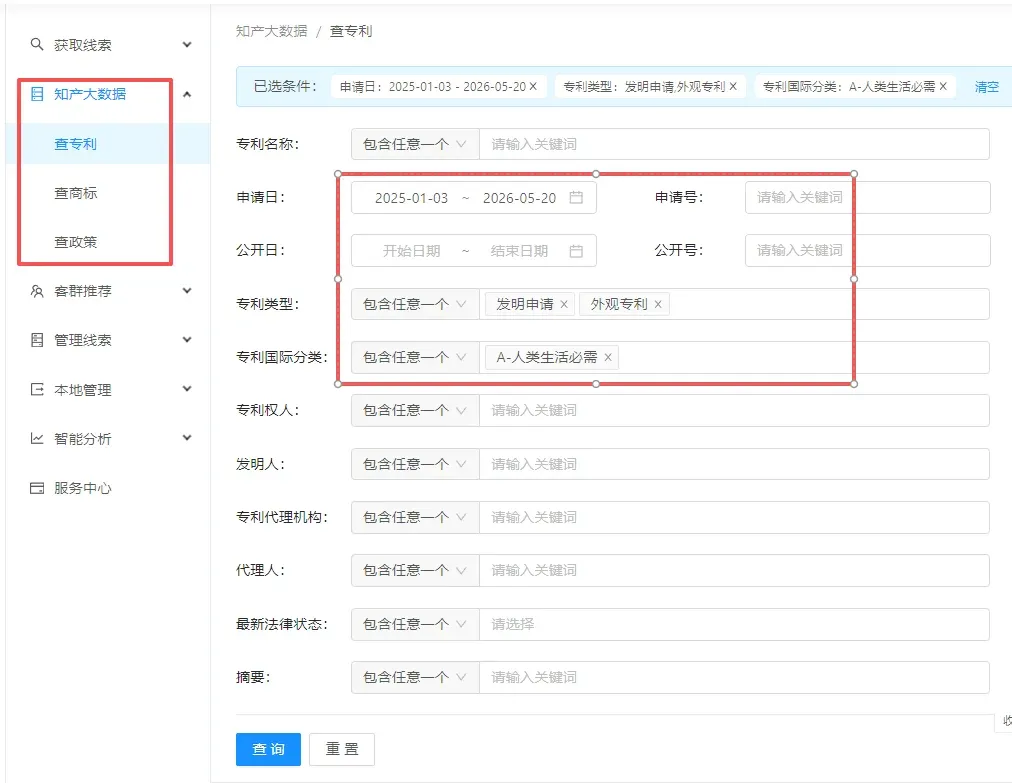Remove the A-人类生活必需 field tag
This screenshot has height=783, width=1012.
coord(607,357)
